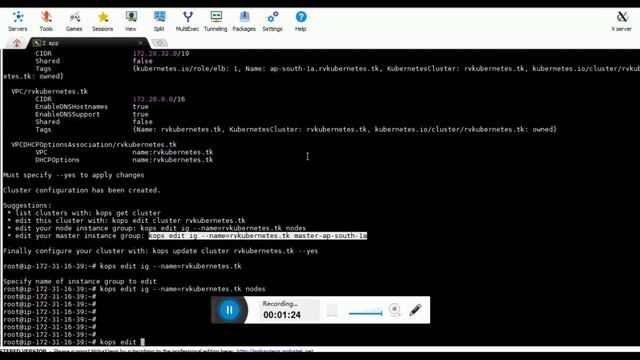Screen dimensions: 640x360
Task: Click the highlighted kops edit ig master command
Action: (258, 236)
